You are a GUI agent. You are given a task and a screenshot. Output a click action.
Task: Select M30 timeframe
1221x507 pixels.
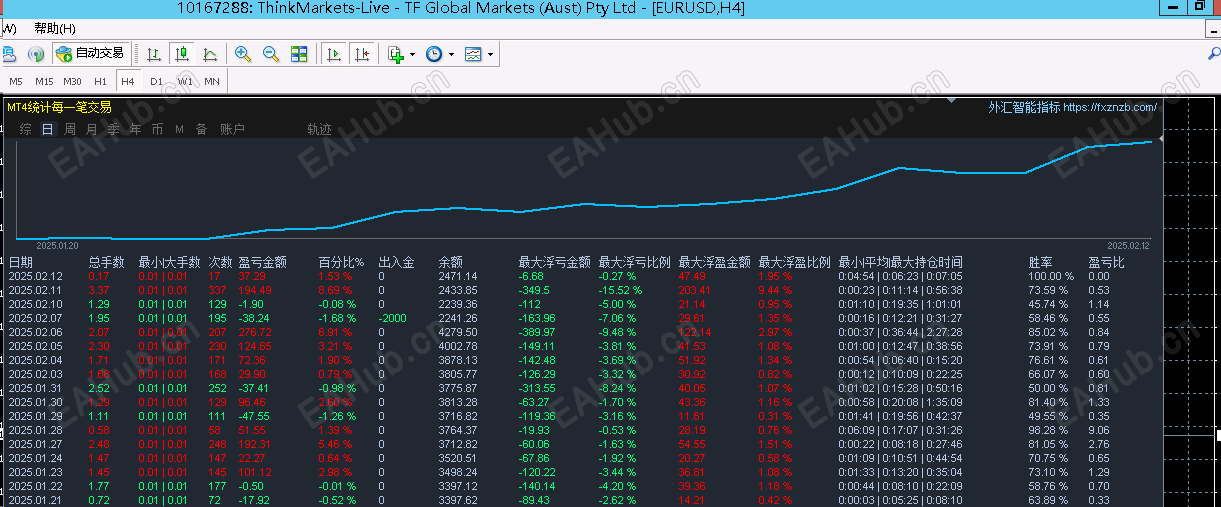coord(72,81)
